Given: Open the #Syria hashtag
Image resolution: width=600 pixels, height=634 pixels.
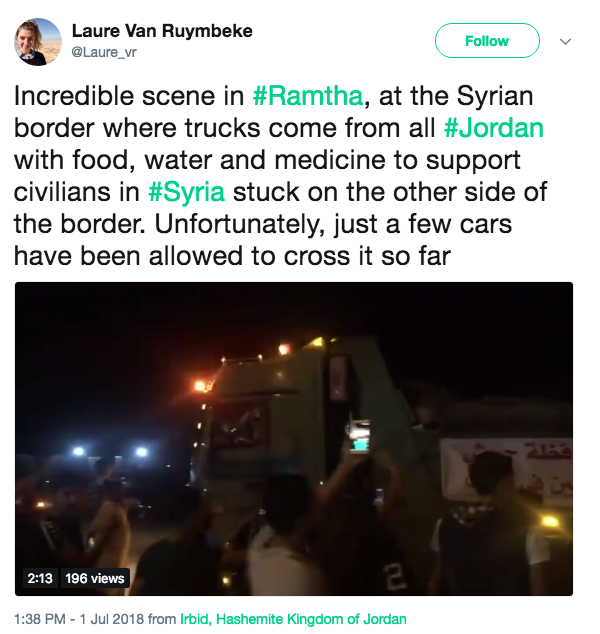Looking at the screenshot, I should pos(186,192).
